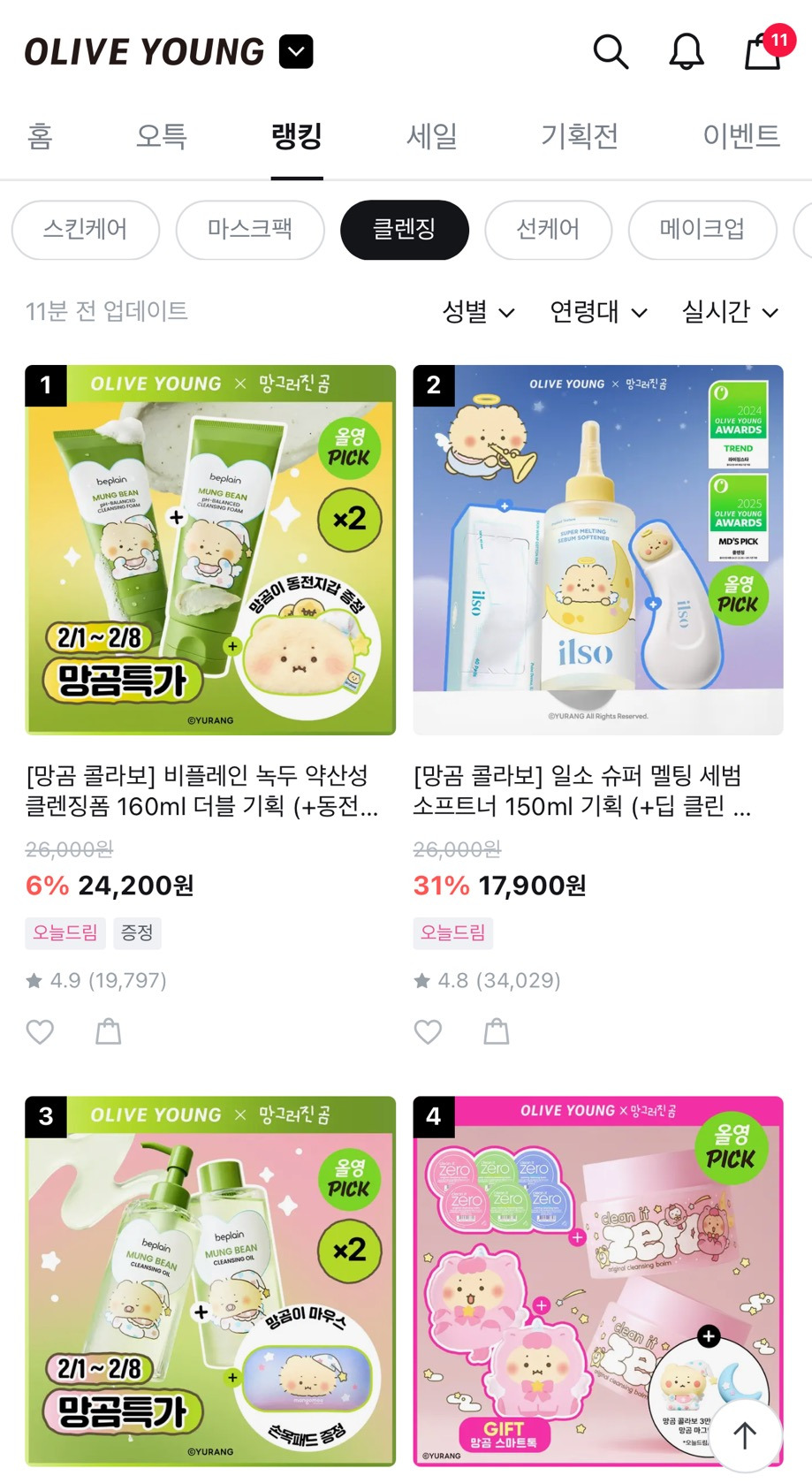The width and height of the screenshot is (812, 1483).
Task: Like the ilso super melting sebum softener
Action: click(x=428, y=1031)
